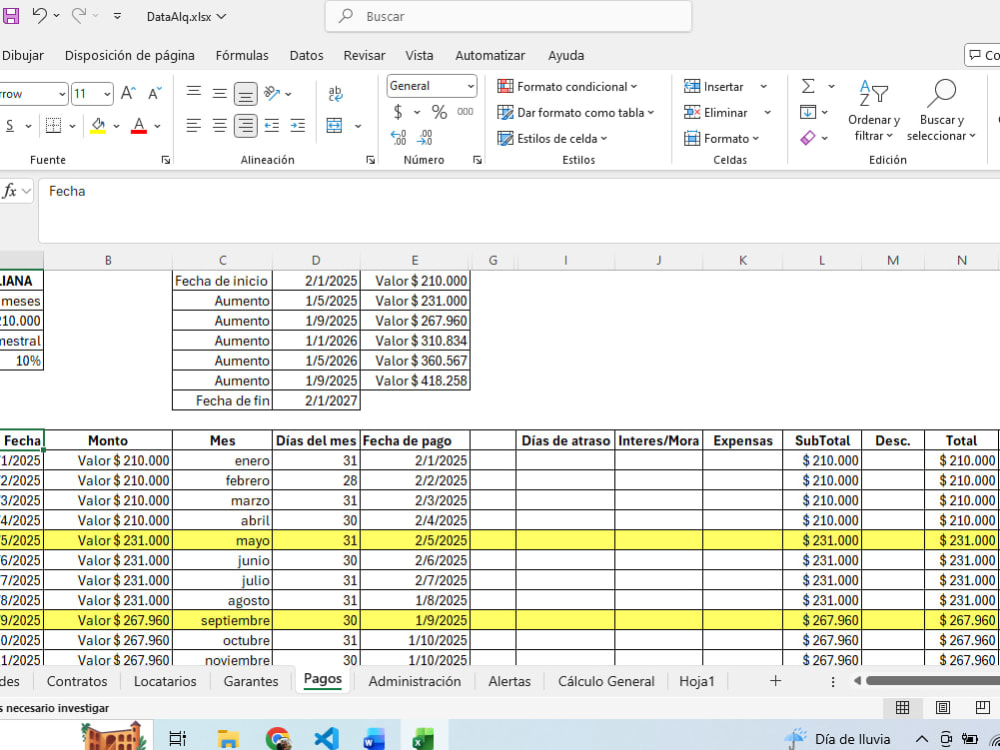
Task: Decrease font size with the smaller A icon
Action: (155, 94)
